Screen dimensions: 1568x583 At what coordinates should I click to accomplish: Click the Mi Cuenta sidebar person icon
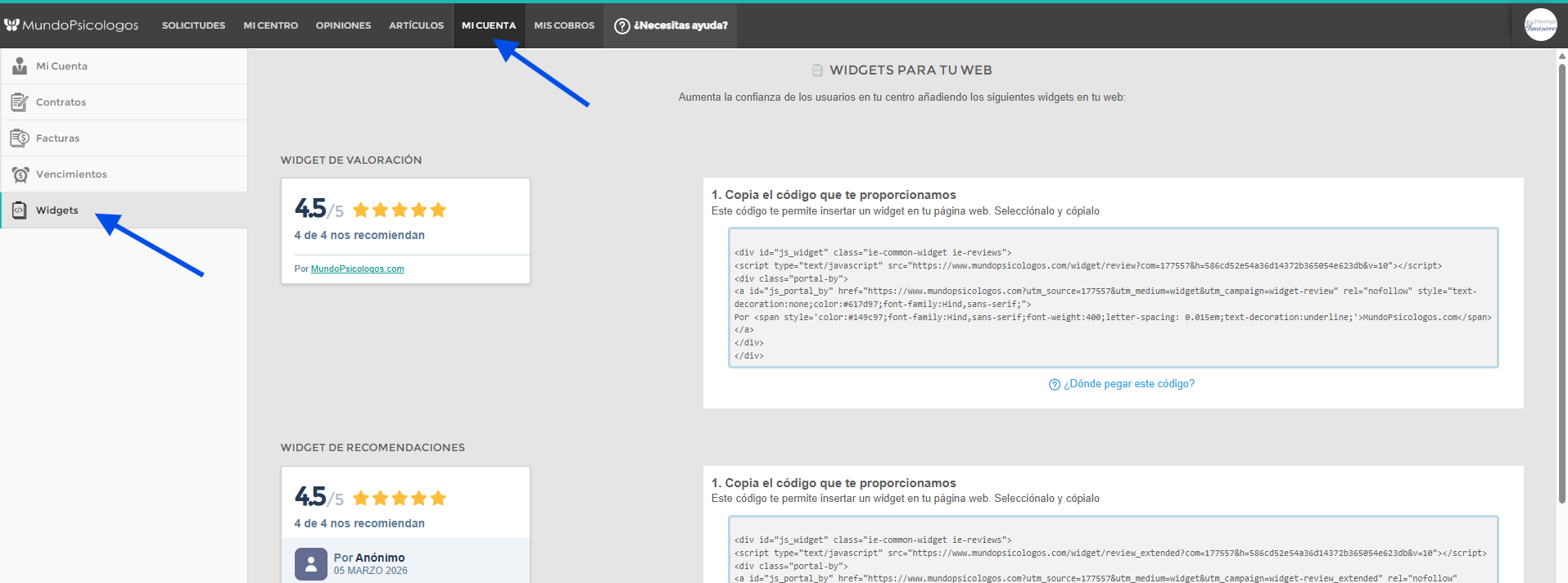tap(20, 66)
